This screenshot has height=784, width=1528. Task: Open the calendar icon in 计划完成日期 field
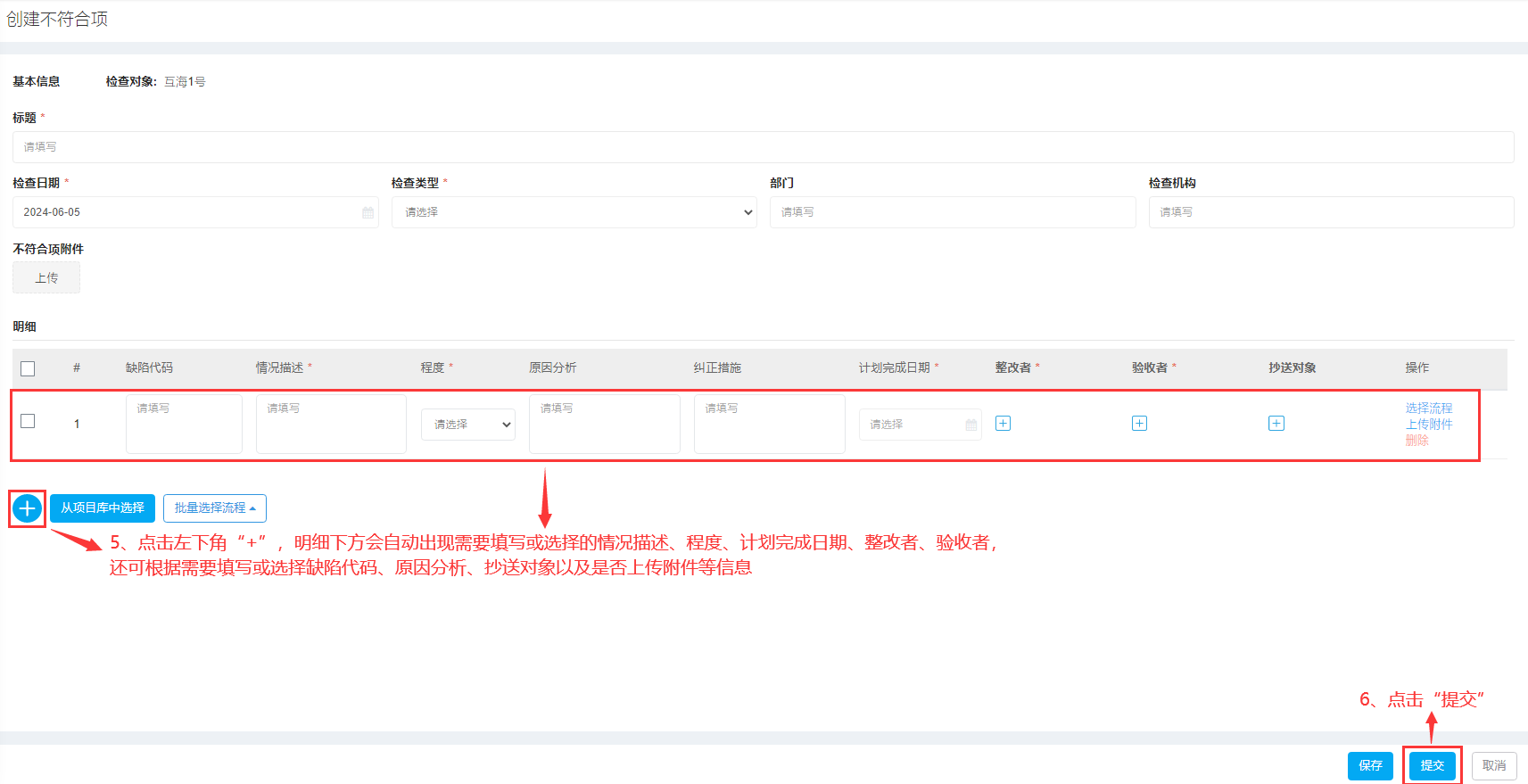(x=970, y=425)
